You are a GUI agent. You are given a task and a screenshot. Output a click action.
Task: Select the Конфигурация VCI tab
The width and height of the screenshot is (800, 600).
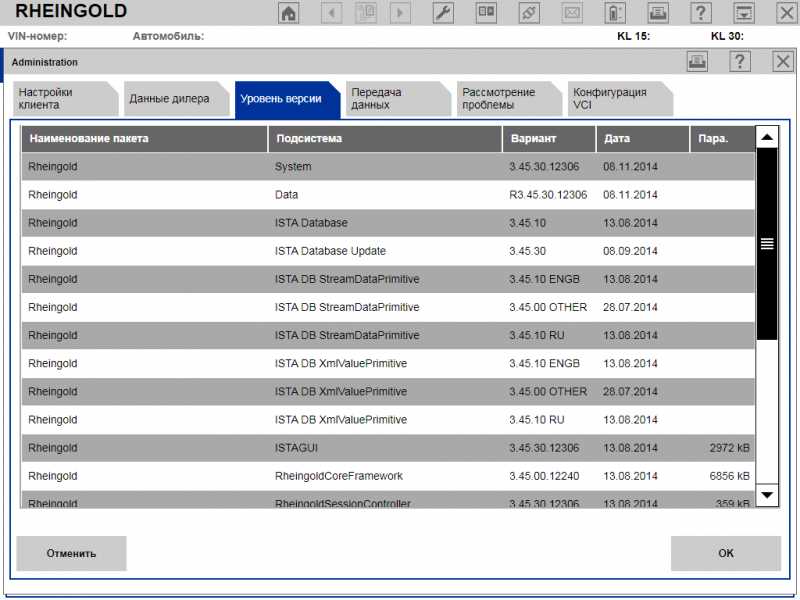click(612, 99)
